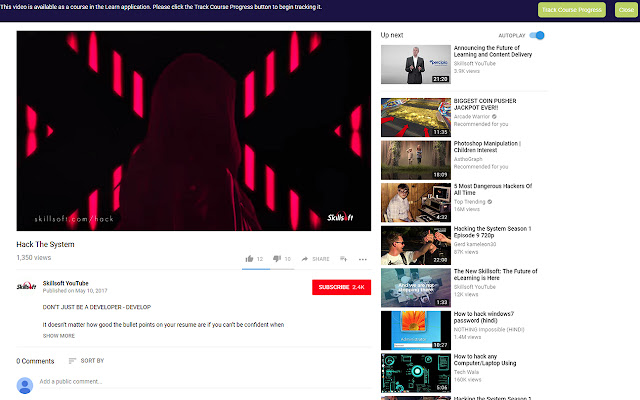The width and height of the screenshot is (640, 400).
Task: Click the add to playlist icon
Action: coord(343,259)
